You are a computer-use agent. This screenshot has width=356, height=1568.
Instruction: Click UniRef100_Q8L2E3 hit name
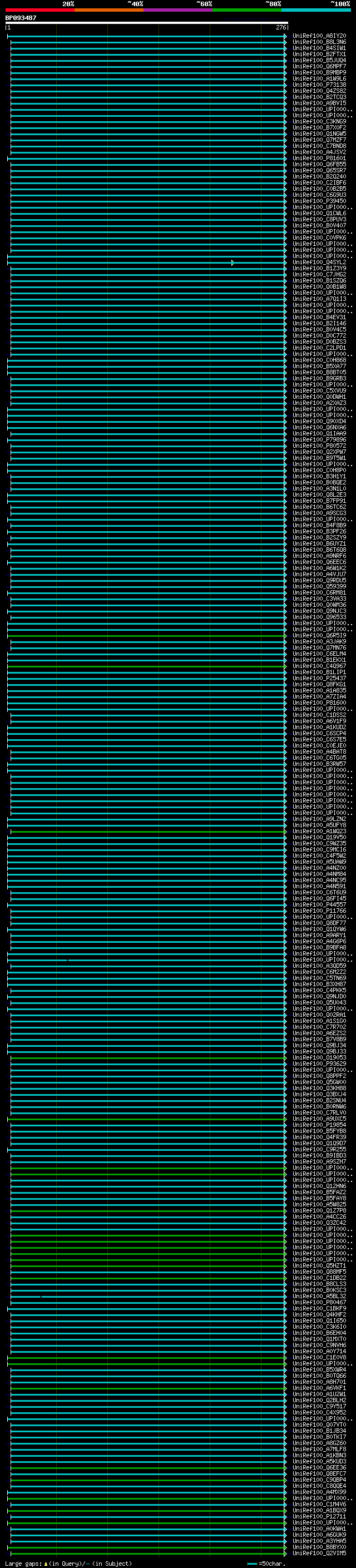coord(319,495)
